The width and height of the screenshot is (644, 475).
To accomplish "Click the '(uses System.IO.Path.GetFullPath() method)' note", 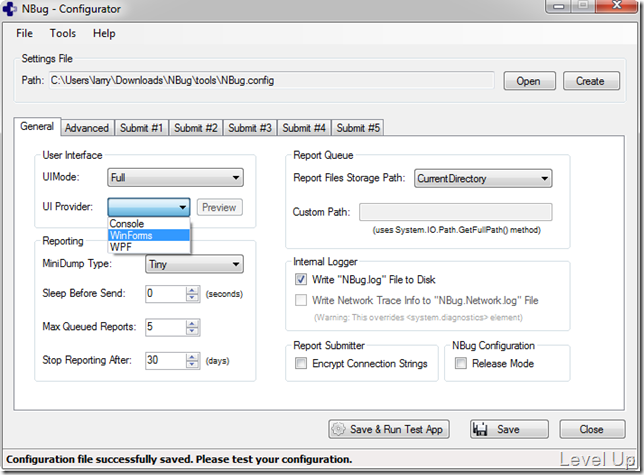I will pyautogui.click(x=456, y=230).
